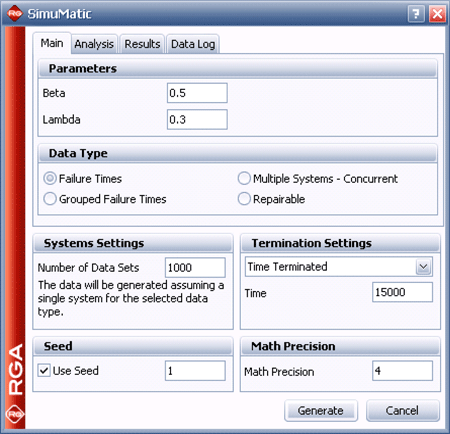
Task: Click the Lambda value field
Action: click(197, 119)
